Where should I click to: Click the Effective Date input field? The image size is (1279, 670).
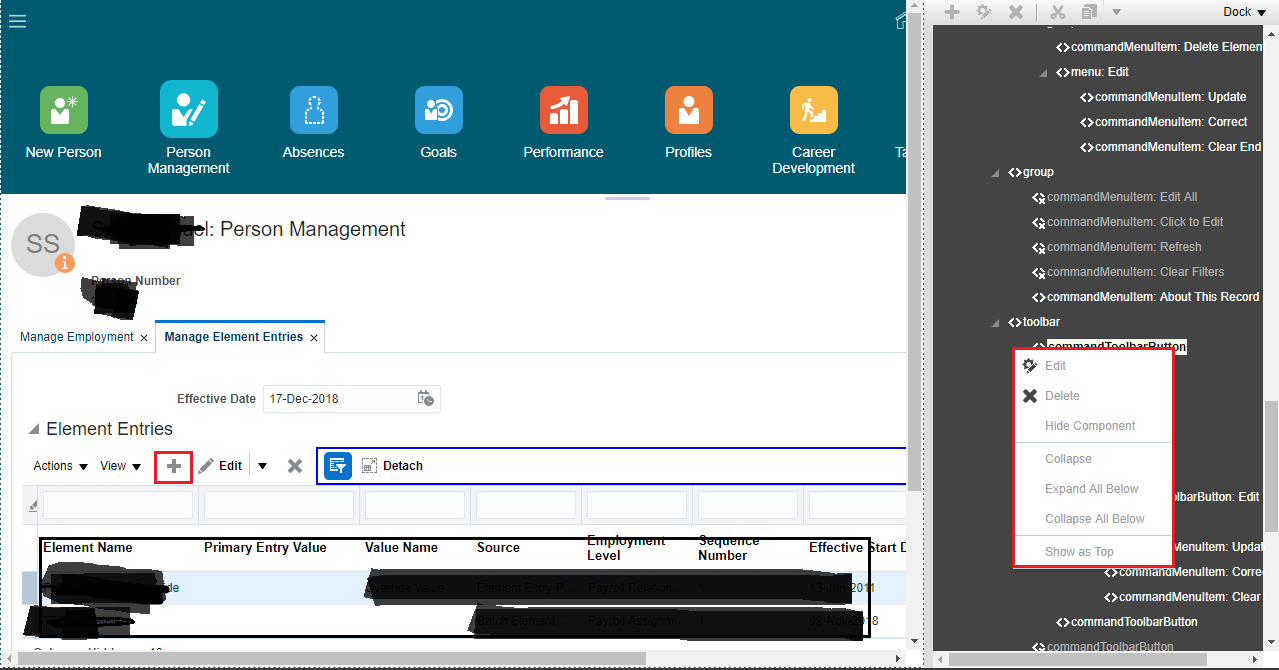[338, 398]
